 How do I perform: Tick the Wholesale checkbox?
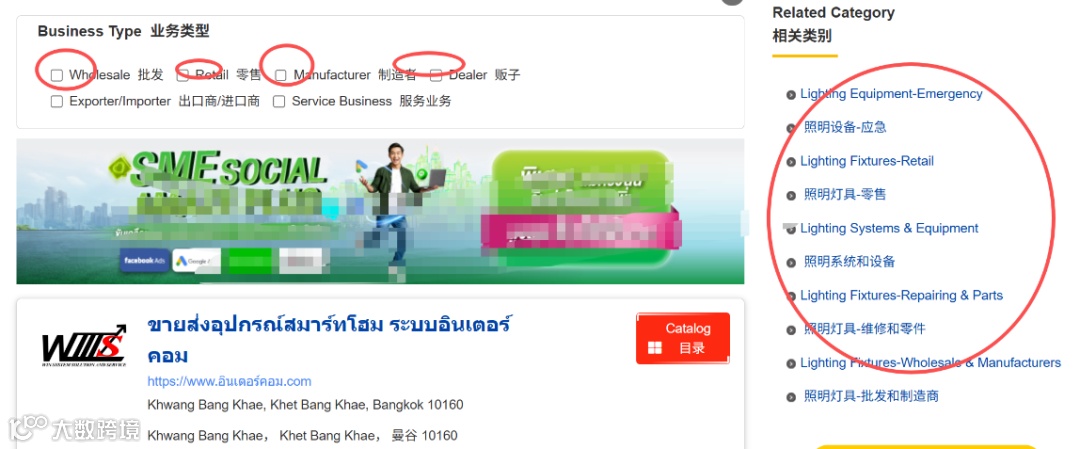point(56,75)
